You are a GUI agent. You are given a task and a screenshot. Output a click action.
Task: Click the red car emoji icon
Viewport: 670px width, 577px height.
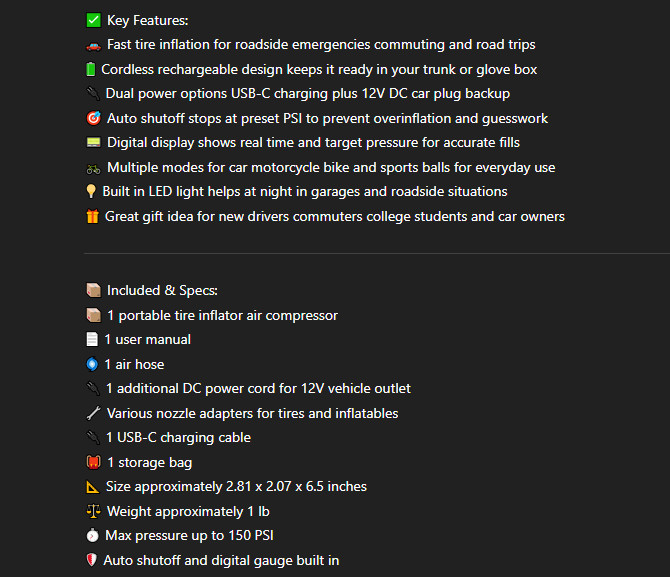pos(94,45)
